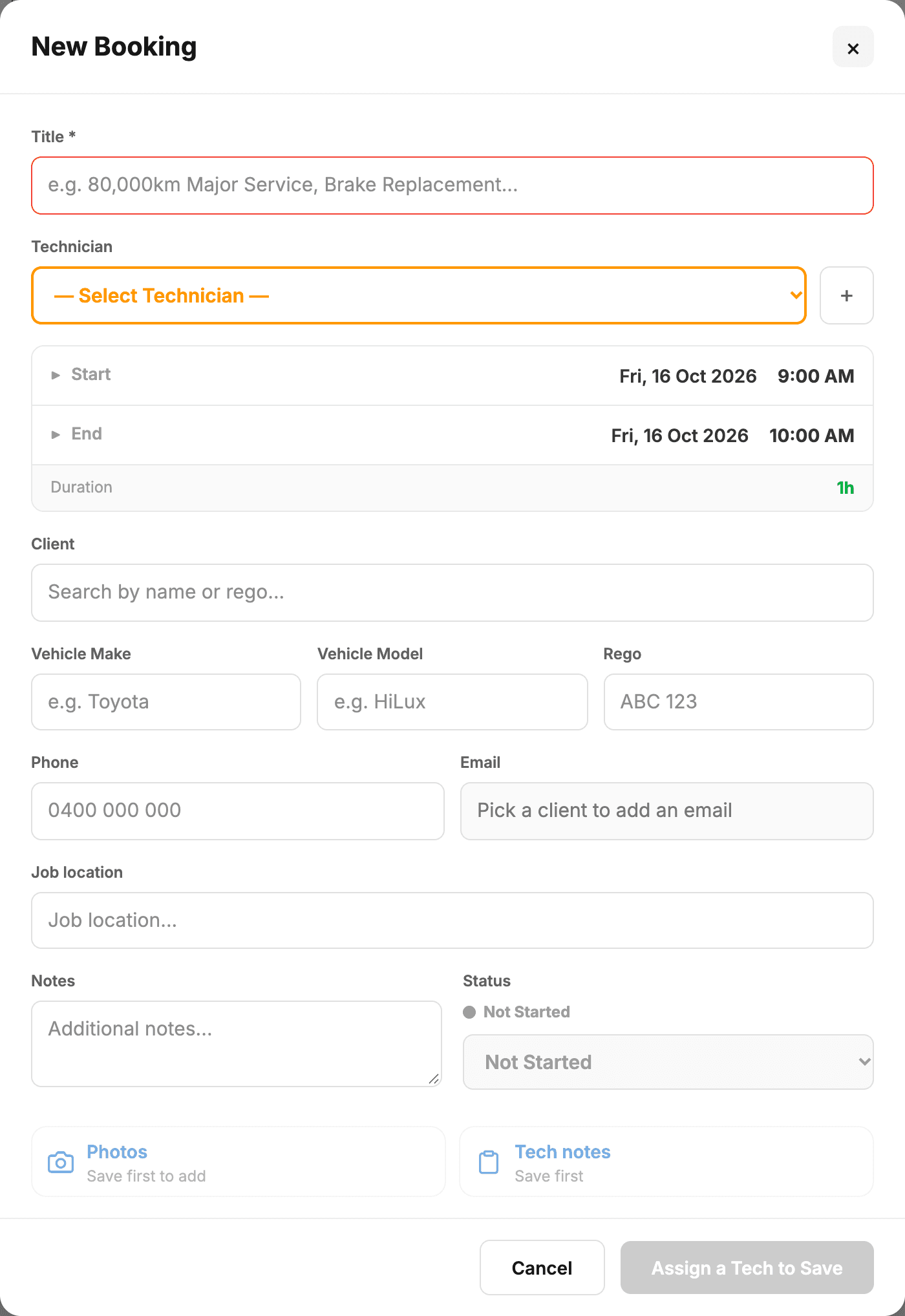Screen dimensions: 905x1316
Task: Click the 9:00 AM start time
Action: [816, 376]
